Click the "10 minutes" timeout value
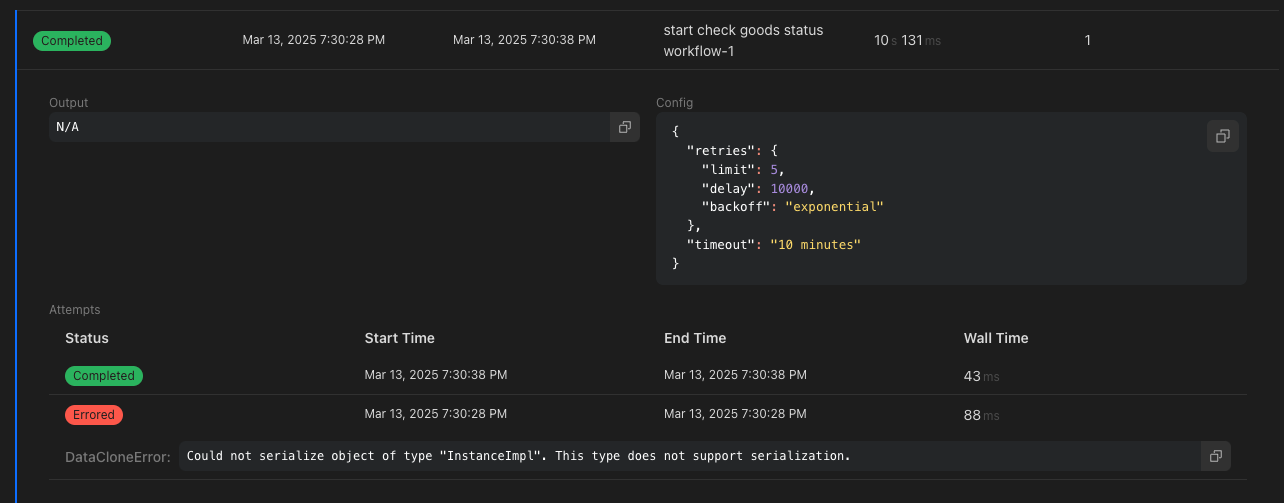The width and height of the screenshot is (1284, 503). (815, 245)
